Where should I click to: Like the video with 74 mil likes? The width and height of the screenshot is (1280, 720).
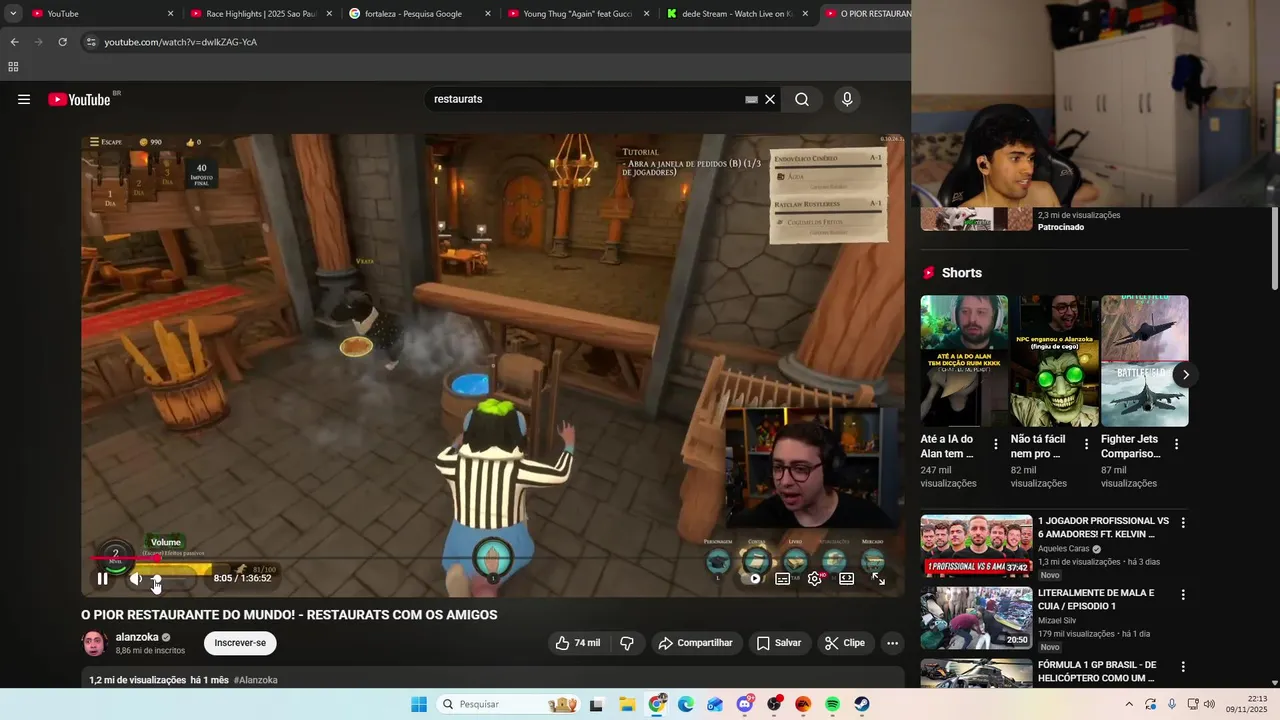click(x=578, y=643)
